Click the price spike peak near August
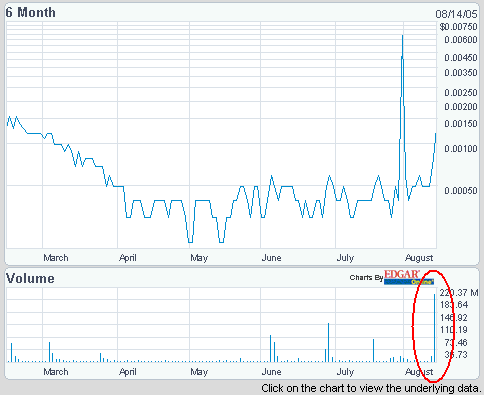Screen dimensions: 484x395 403,36
